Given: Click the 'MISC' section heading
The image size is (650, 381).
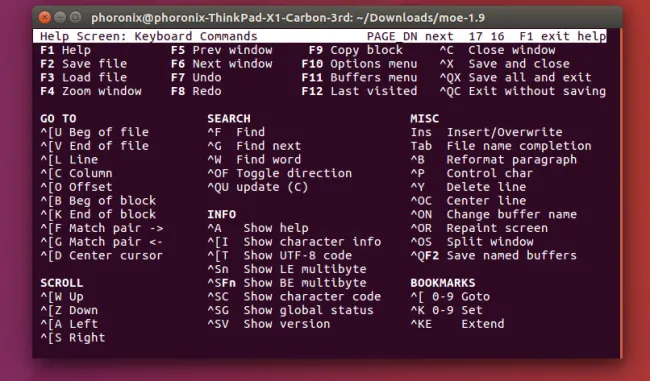Looking at the screenshot, I should (424, 119).
